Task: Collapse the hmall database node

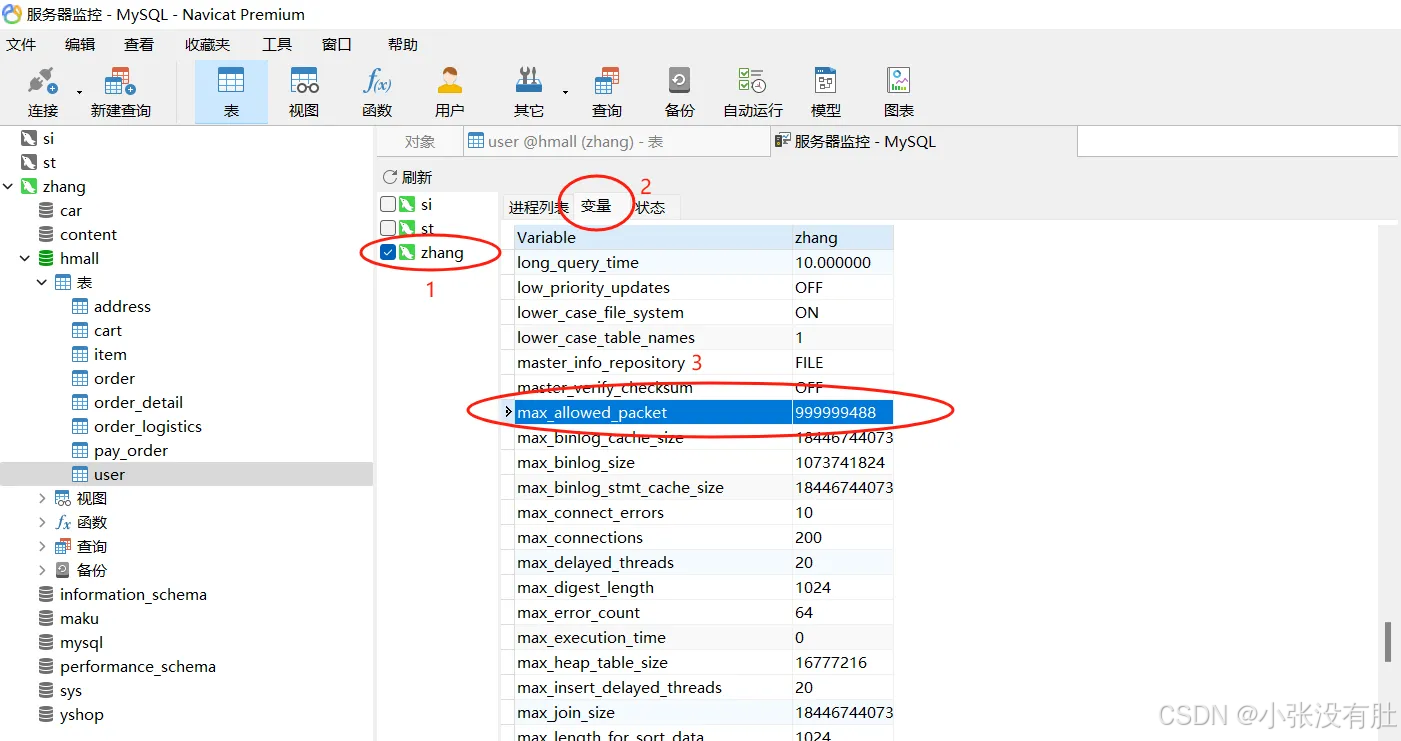Action: [x=25, y=259]
